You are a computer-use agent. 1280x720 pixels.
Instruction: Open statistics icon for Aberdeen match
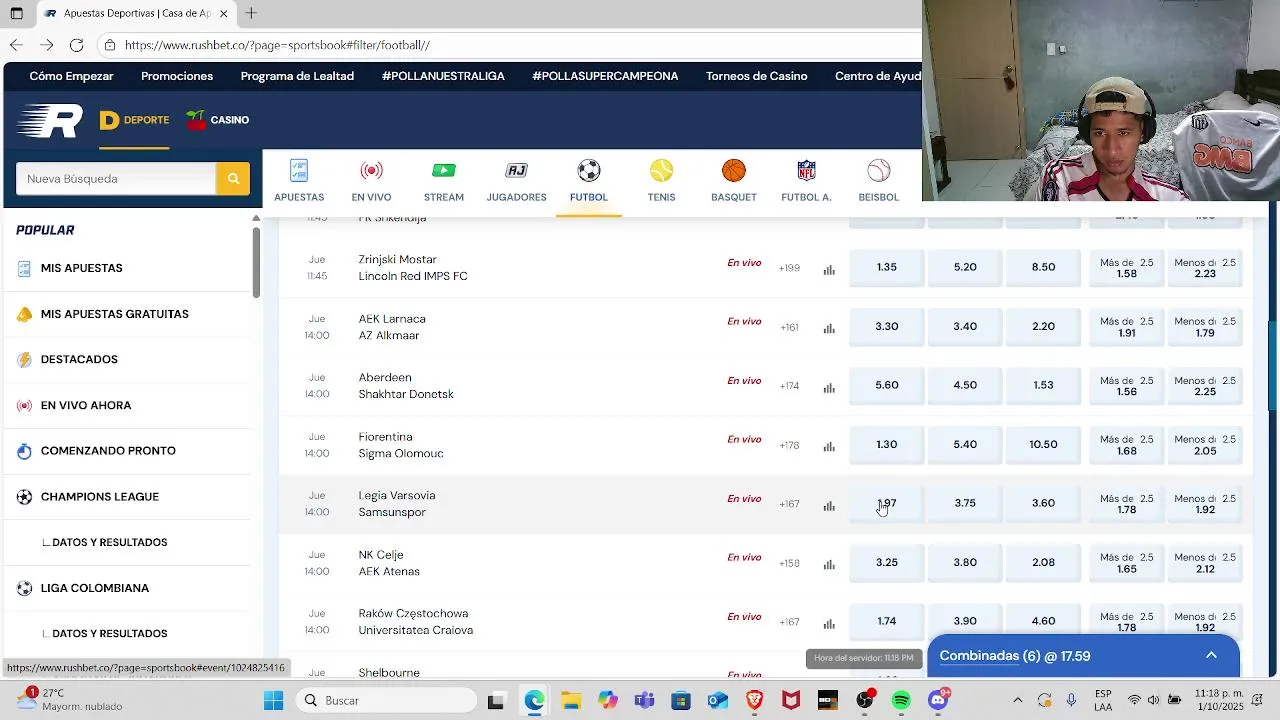(x=829, y=387)
